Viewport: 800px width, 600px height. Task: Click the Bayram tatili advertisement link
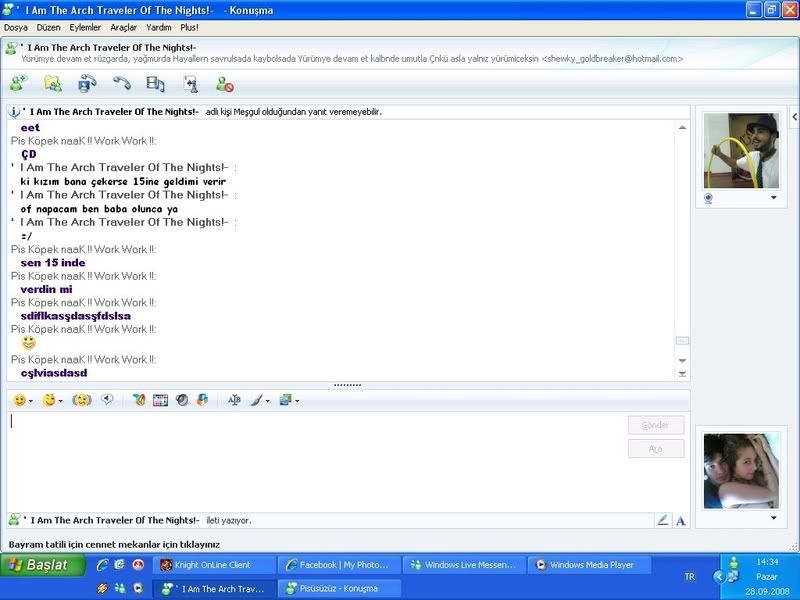point(114,544)
